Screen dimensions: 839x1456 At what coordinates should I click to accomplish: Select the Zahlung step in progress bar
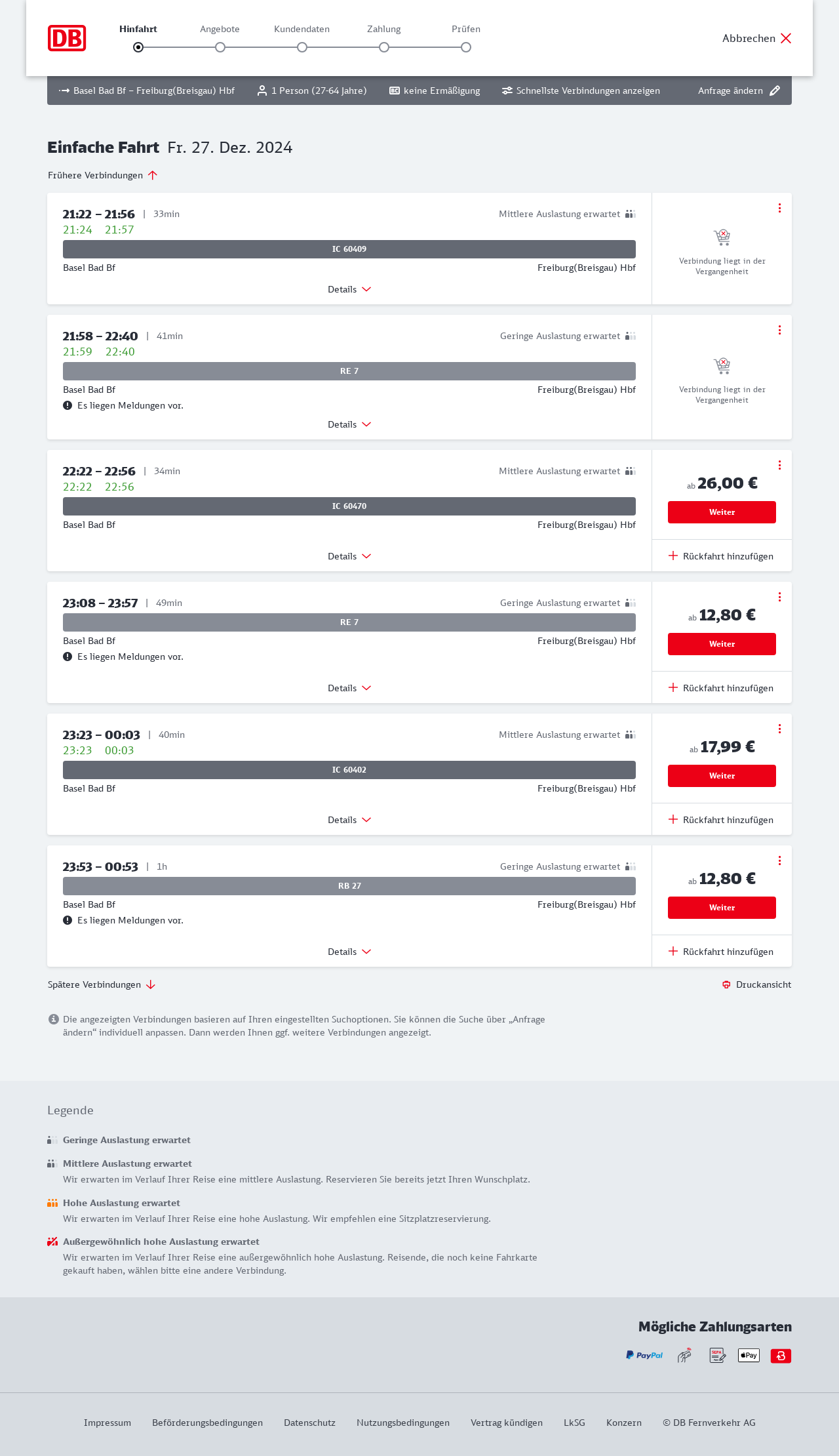point(384,47)
